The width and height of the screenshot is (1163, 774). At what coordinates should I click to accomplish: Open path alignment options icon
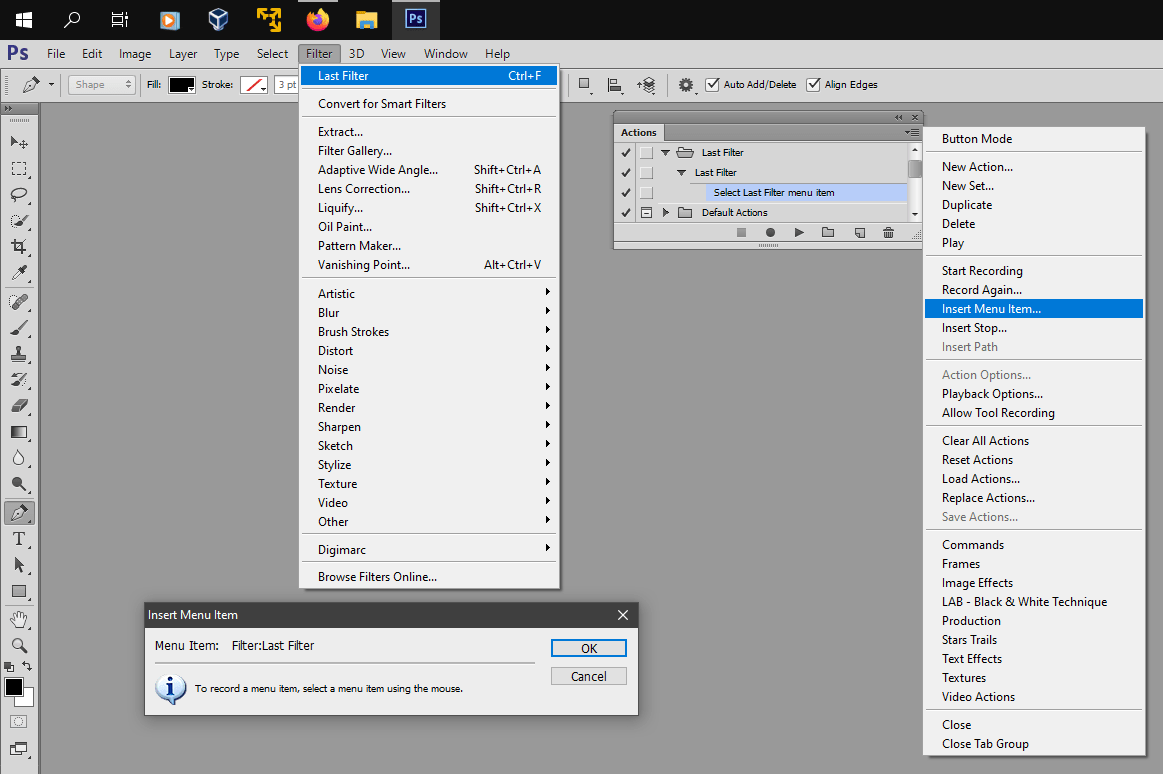[614, 85]
